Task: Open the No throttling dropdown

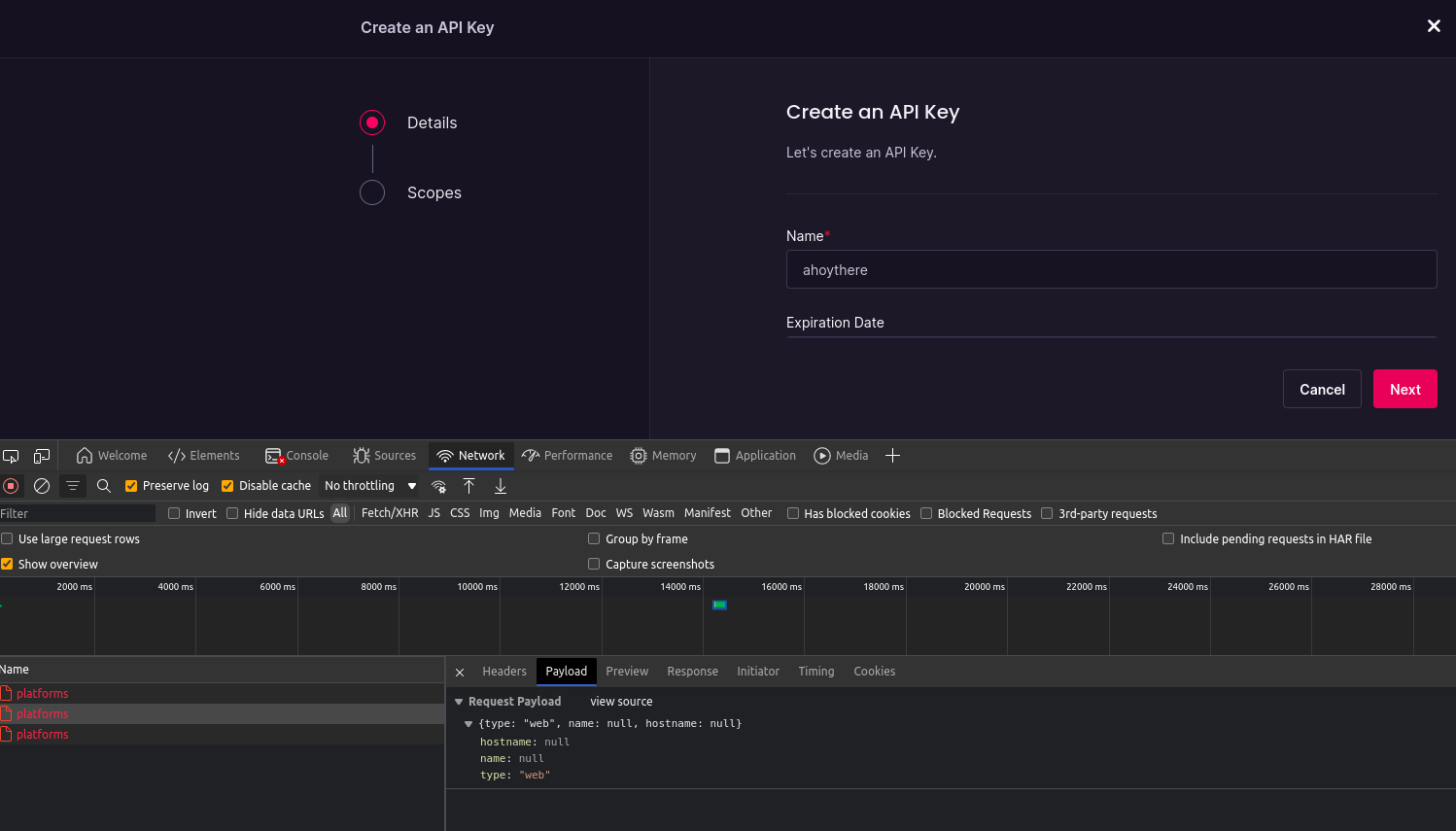Action: [369, 485]
